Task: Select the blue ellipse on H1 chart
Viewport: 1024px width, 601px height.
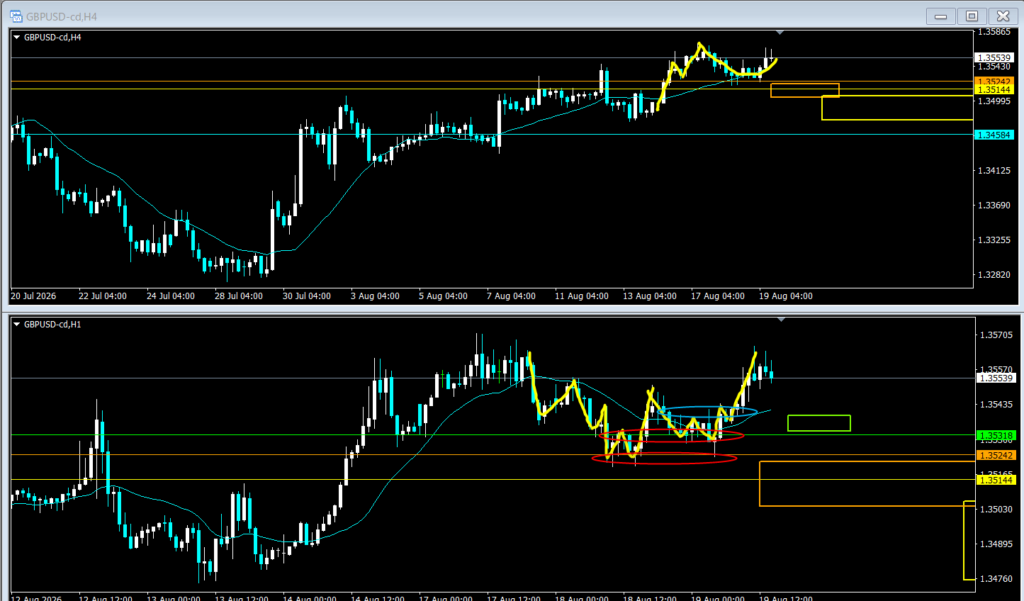Action: [710, 412]
